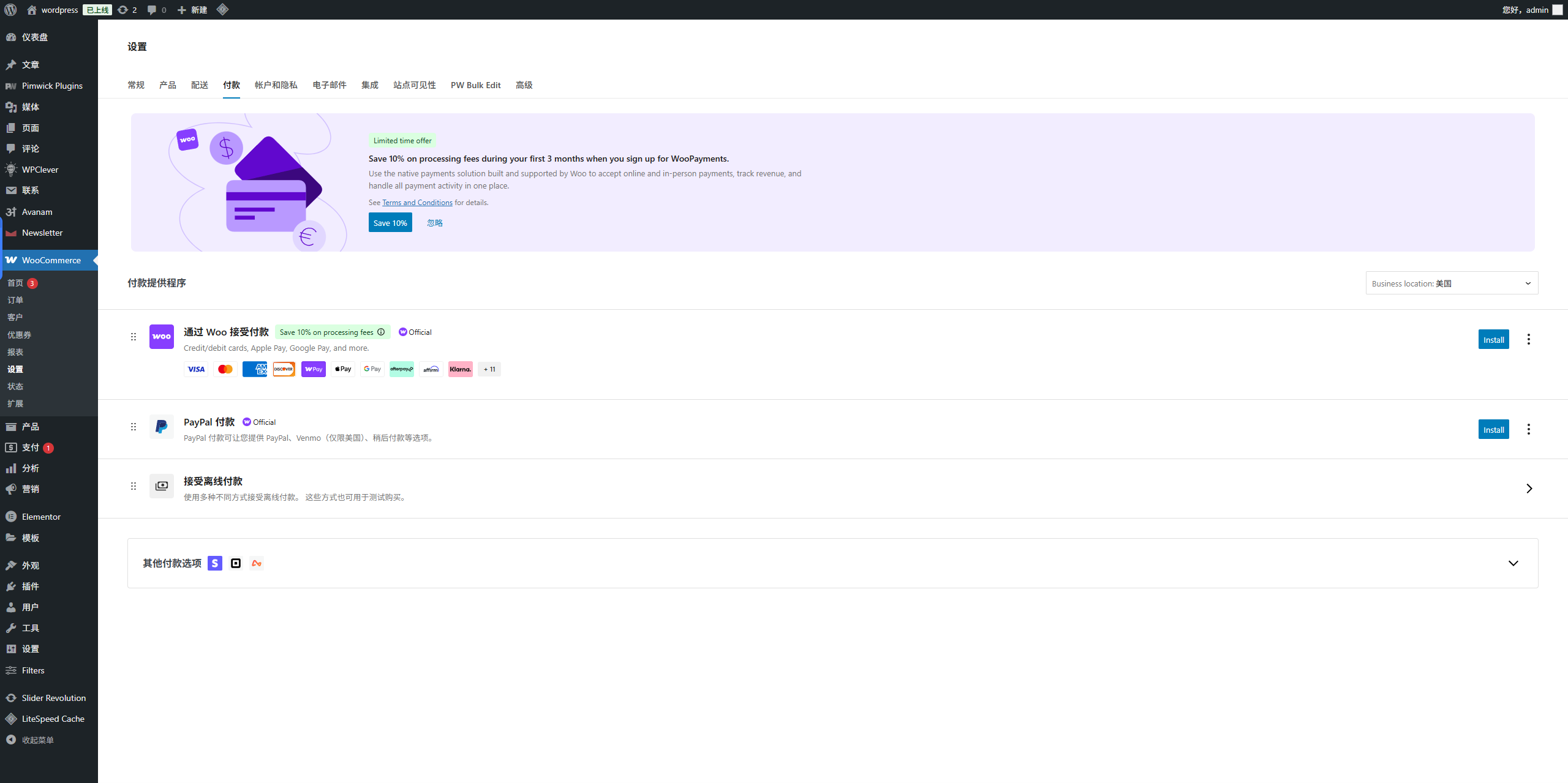Open the three-dot menu for PayPal row
The width and height of the screenshot is (1568, 783).
tap(1528, 429)
